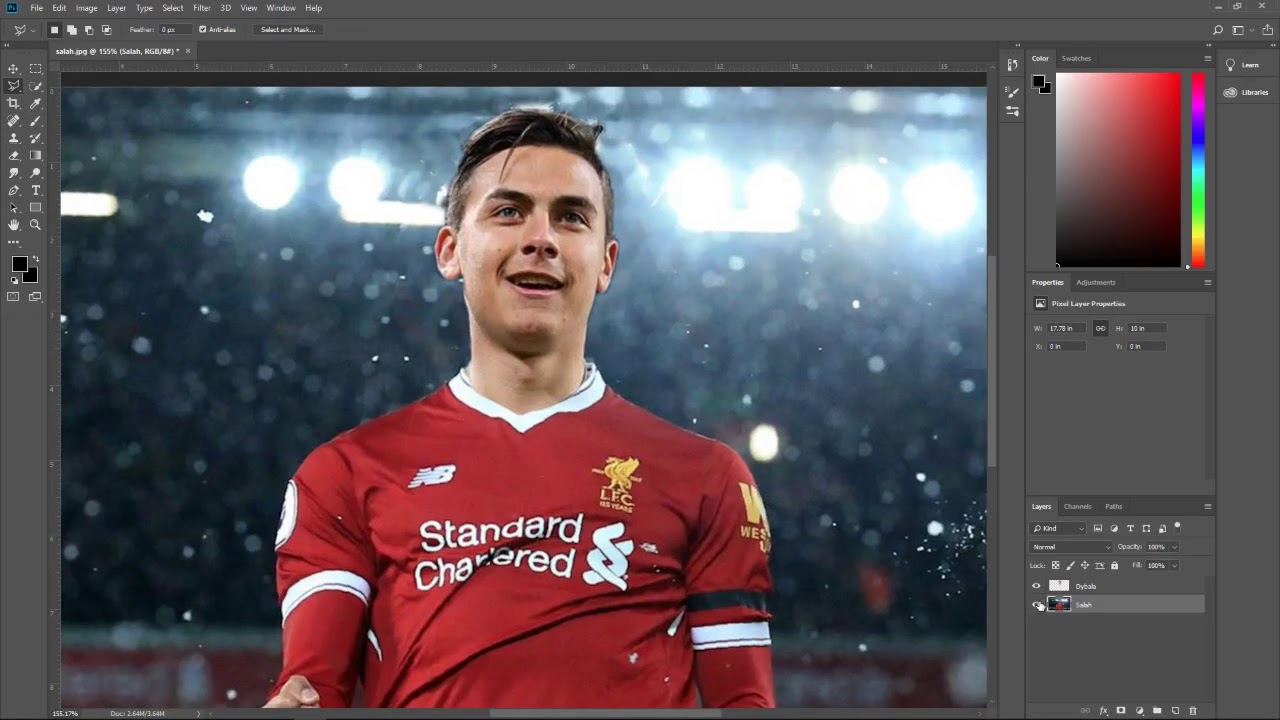Open the Brush Settings panel icon
Viewport: 1280px width, 720px height.
[x=1012, y=93]
